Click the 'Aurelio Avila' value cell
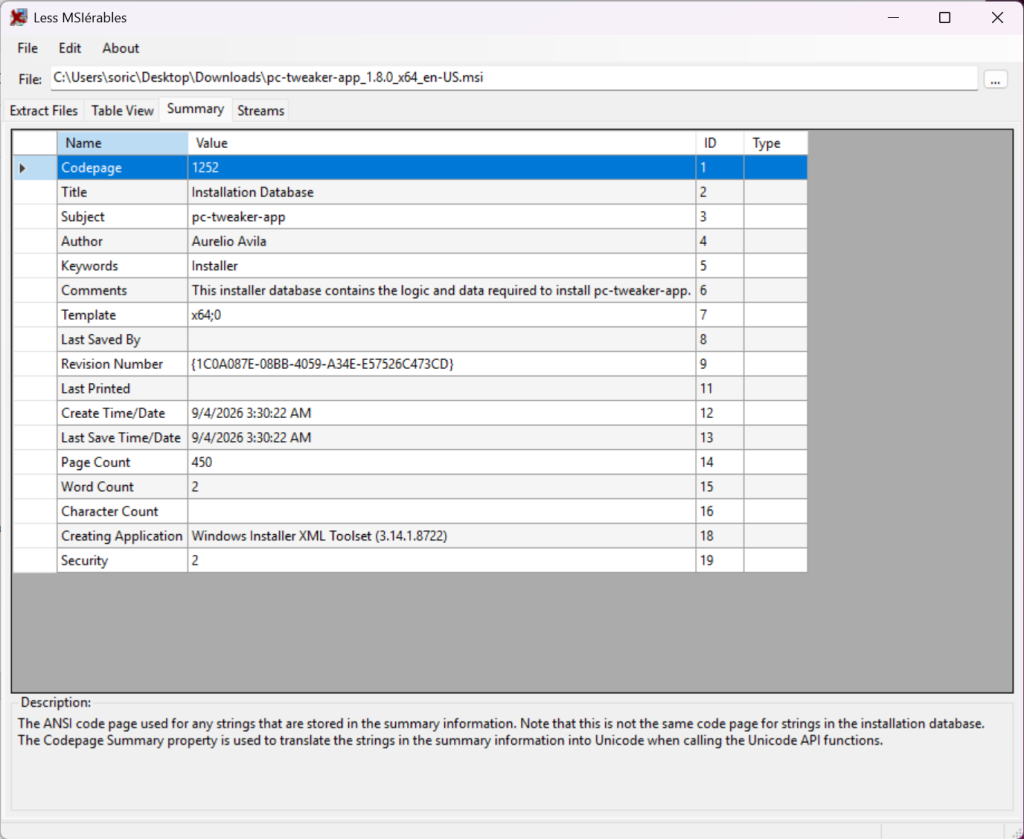Viewport: 1024px width, 839px height. (x=442, y=242)
